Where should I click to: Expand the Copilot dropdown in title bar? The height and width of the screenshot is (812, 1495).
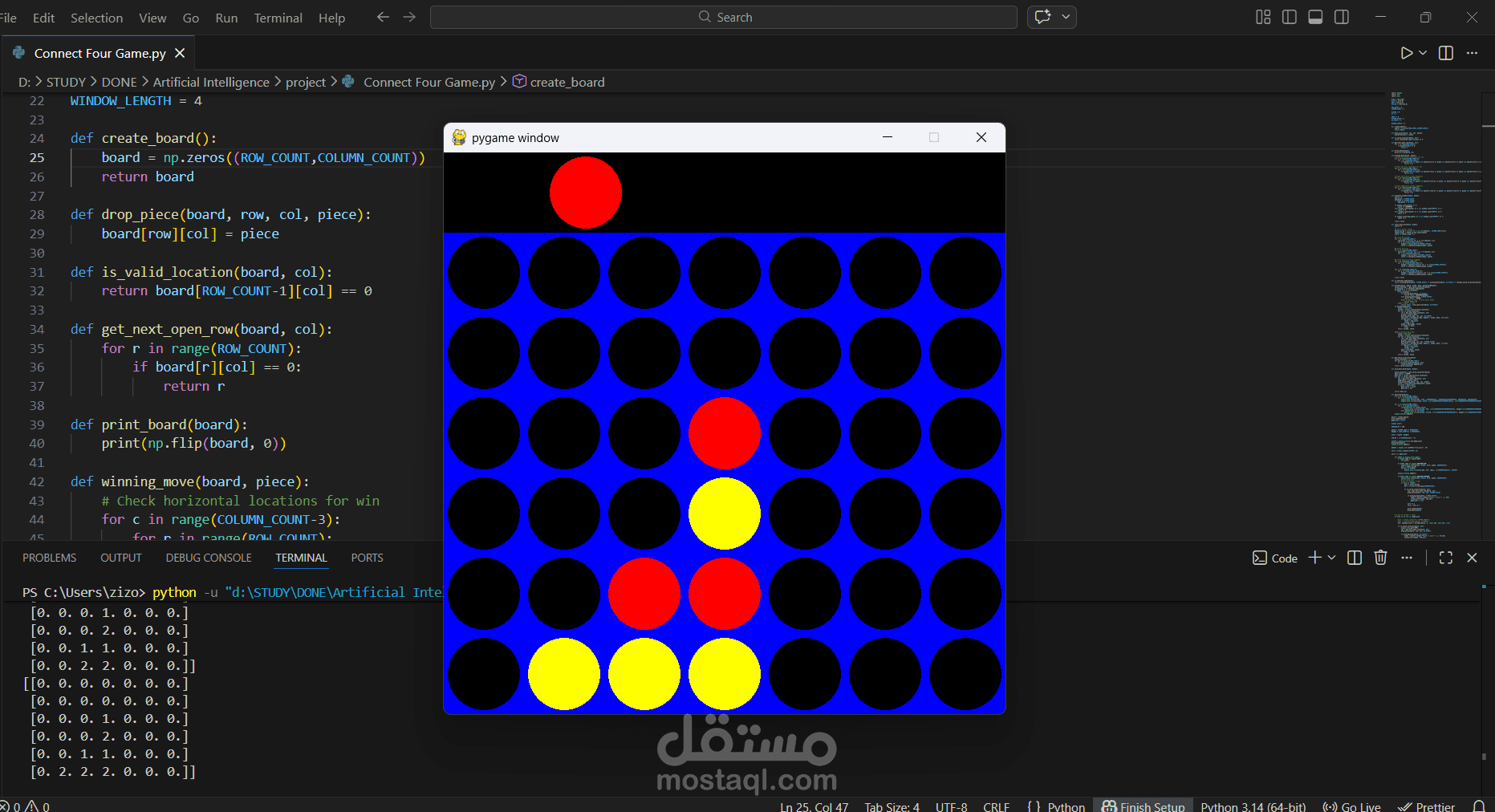(1066, 17)
